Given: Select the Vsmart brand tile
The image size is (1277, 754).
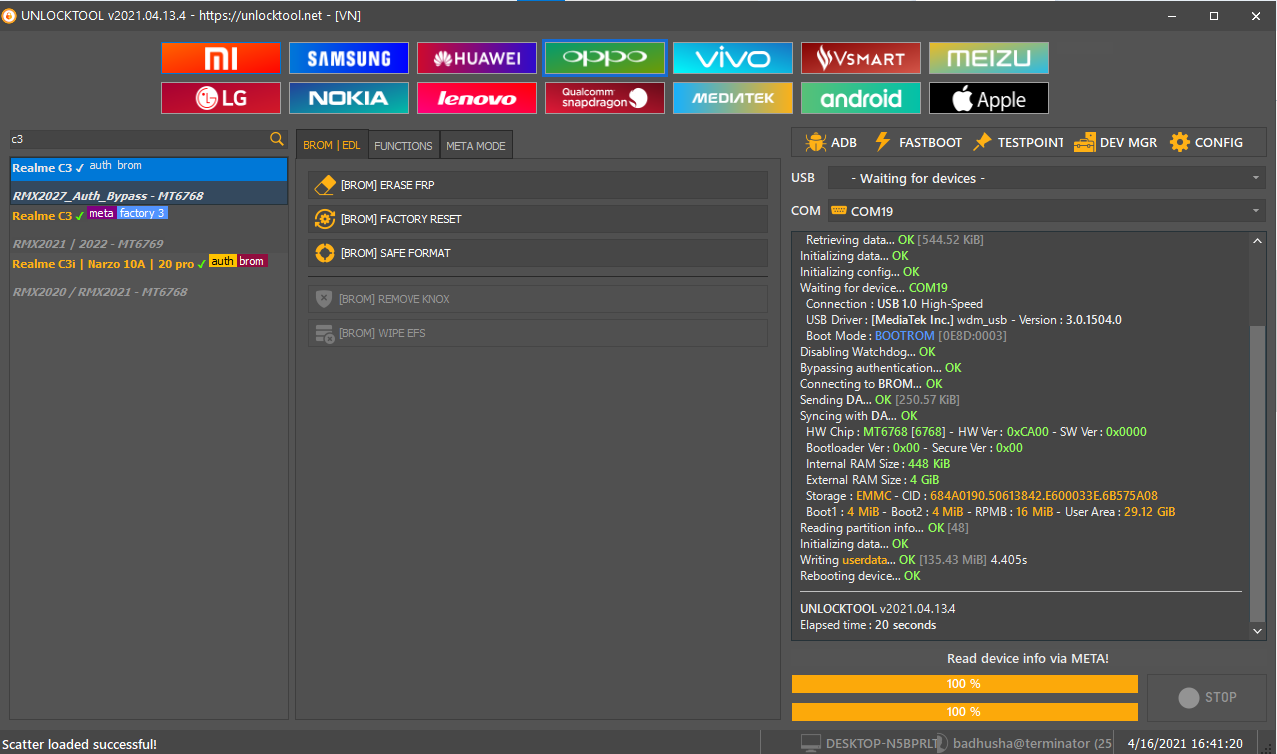Looking at the screenshot, I should (861, 58).
